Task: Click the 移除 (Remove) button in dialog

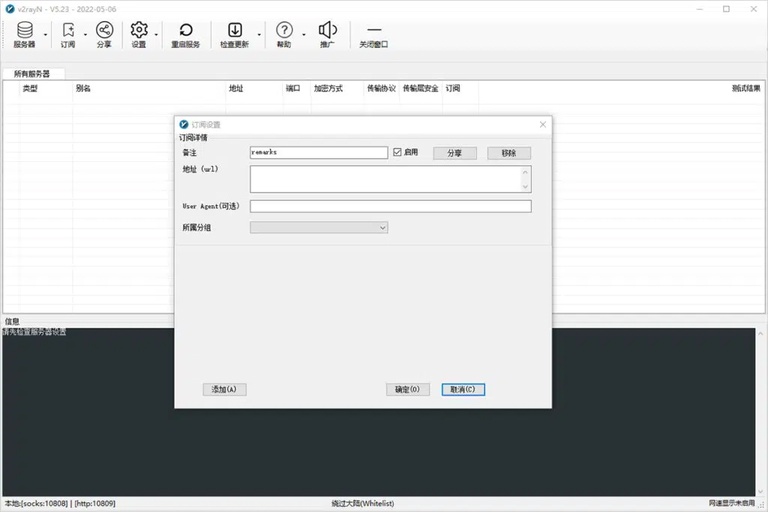Action: tap(509, 153)
